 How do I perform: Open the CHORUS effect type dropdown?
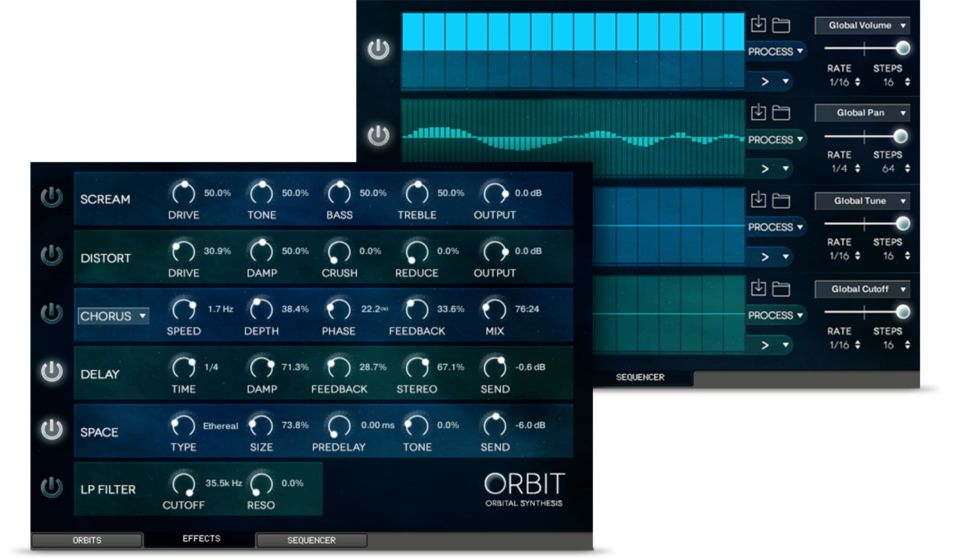pyautogui.click(x=113, y=316)
